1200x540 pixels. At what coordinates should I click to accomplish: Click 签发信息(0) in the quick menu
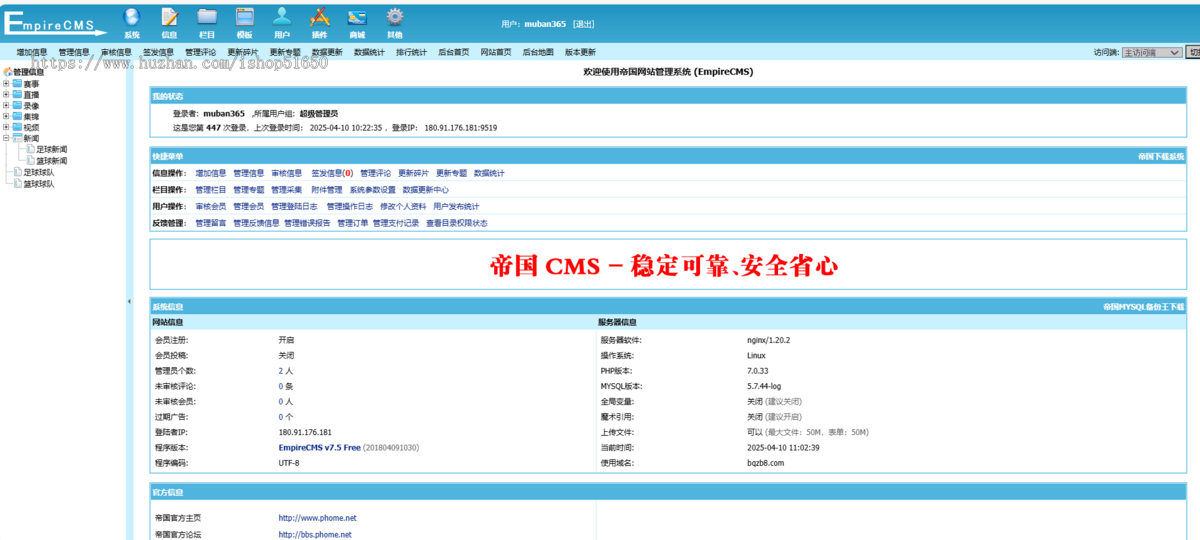click(x=332, y=173)
